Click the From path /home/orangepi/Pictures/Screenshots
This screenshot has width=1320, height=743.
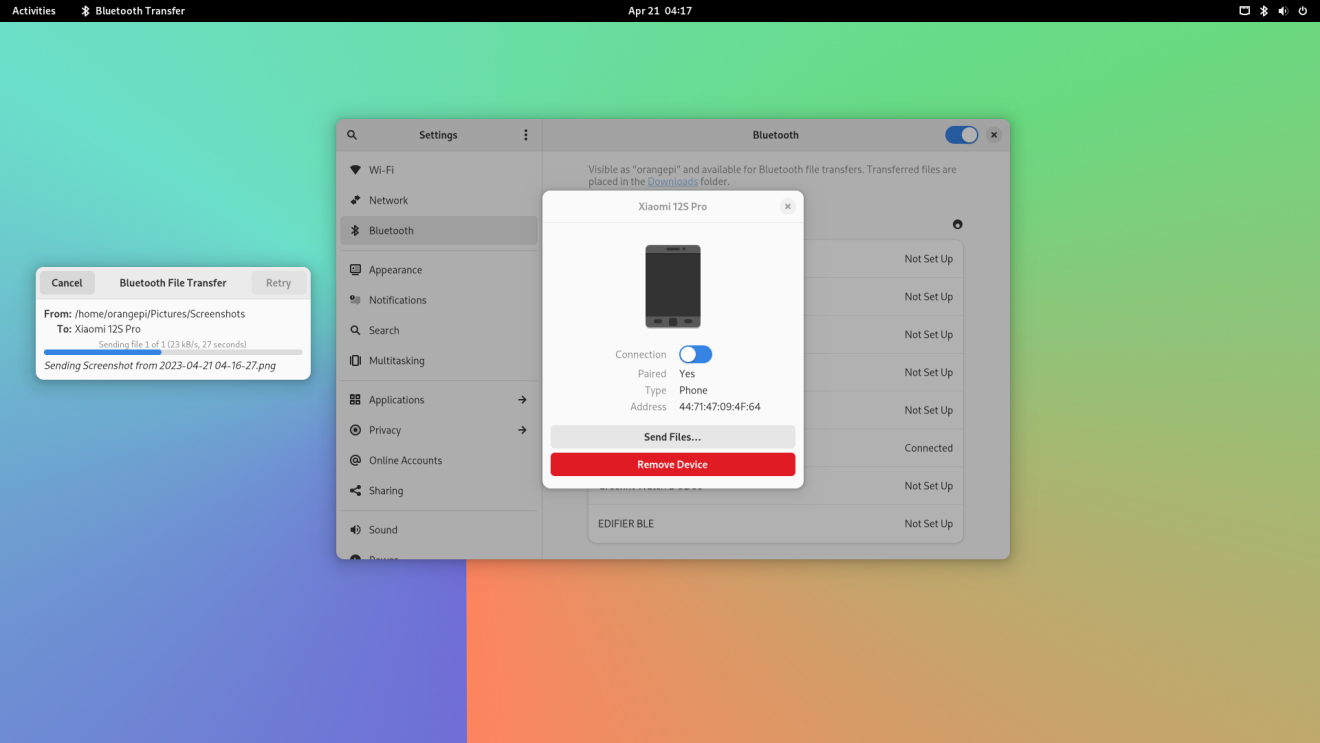coord(160,314)
